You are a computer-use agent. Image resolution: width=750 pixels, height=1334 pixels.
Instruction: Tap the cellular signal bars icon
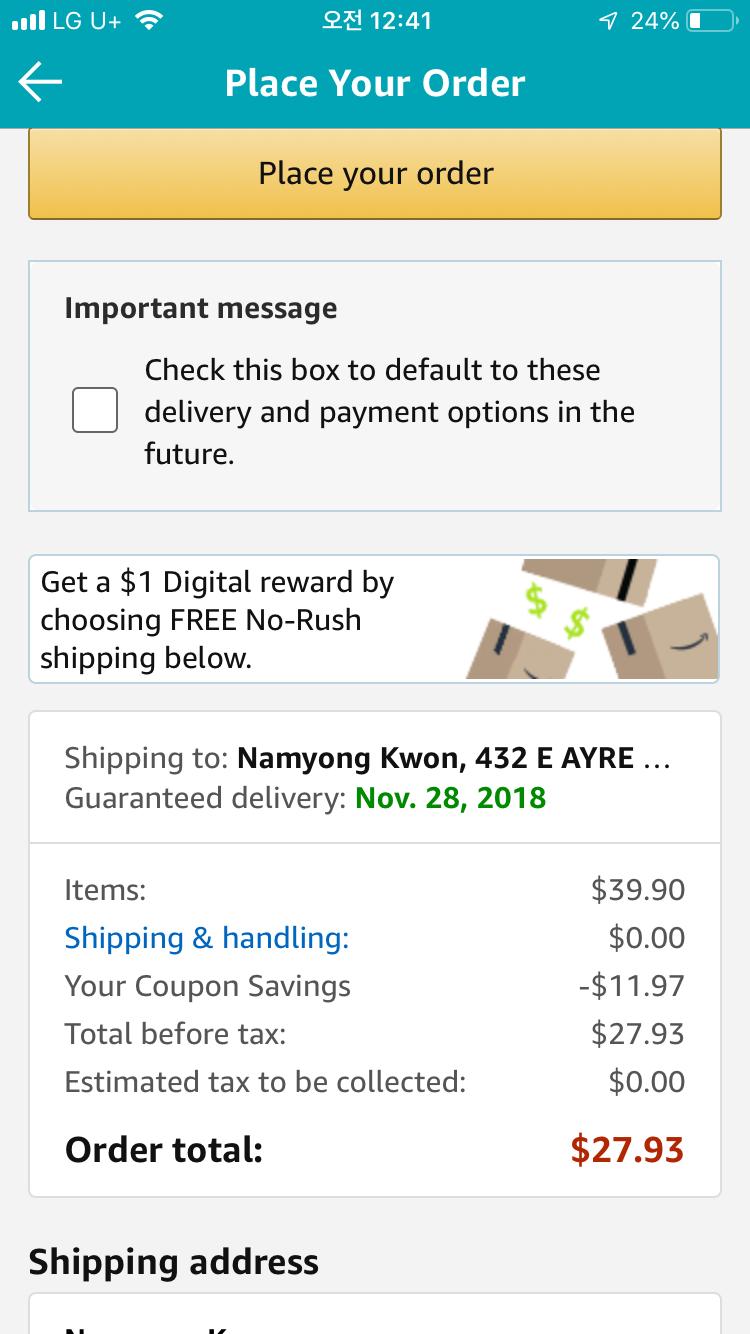(x=29, y=21)
